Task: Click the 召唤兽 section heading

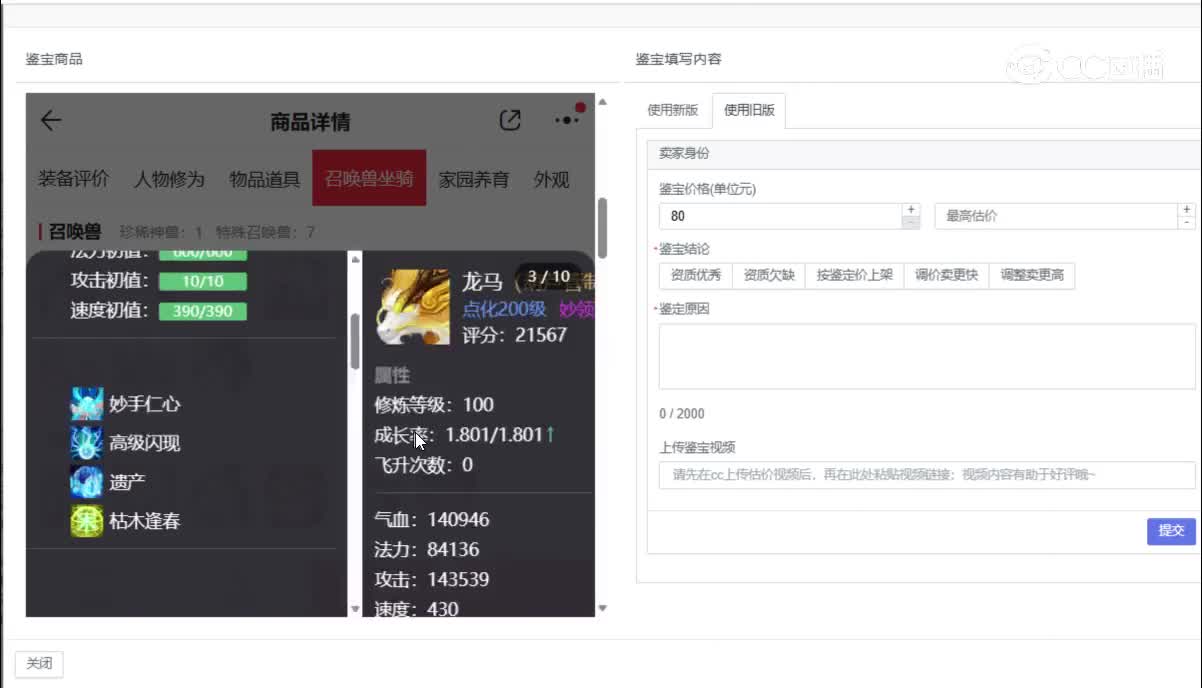Action: pyautogui.click(x=75, y=231)
